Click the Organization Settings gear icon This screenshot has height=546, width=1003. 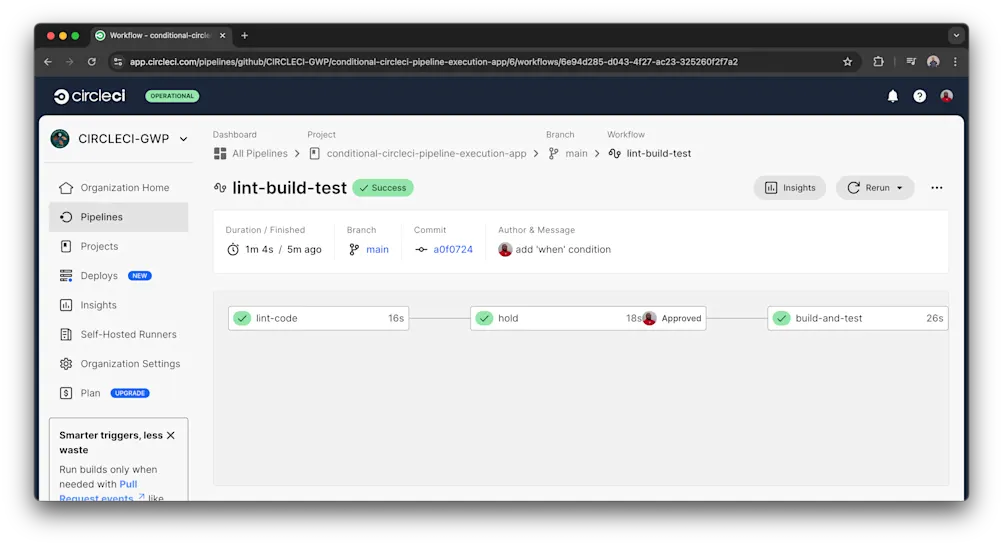click(66, 364)
